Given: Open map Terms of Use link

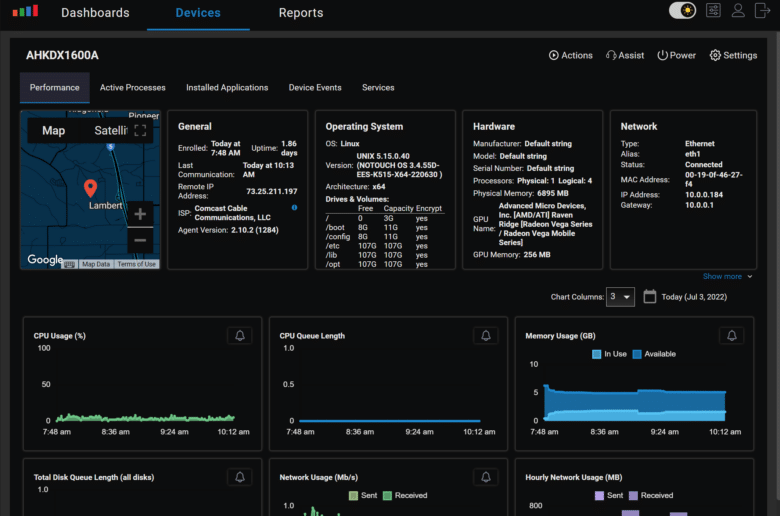Looking at the screenshot, I should [136, 264].
